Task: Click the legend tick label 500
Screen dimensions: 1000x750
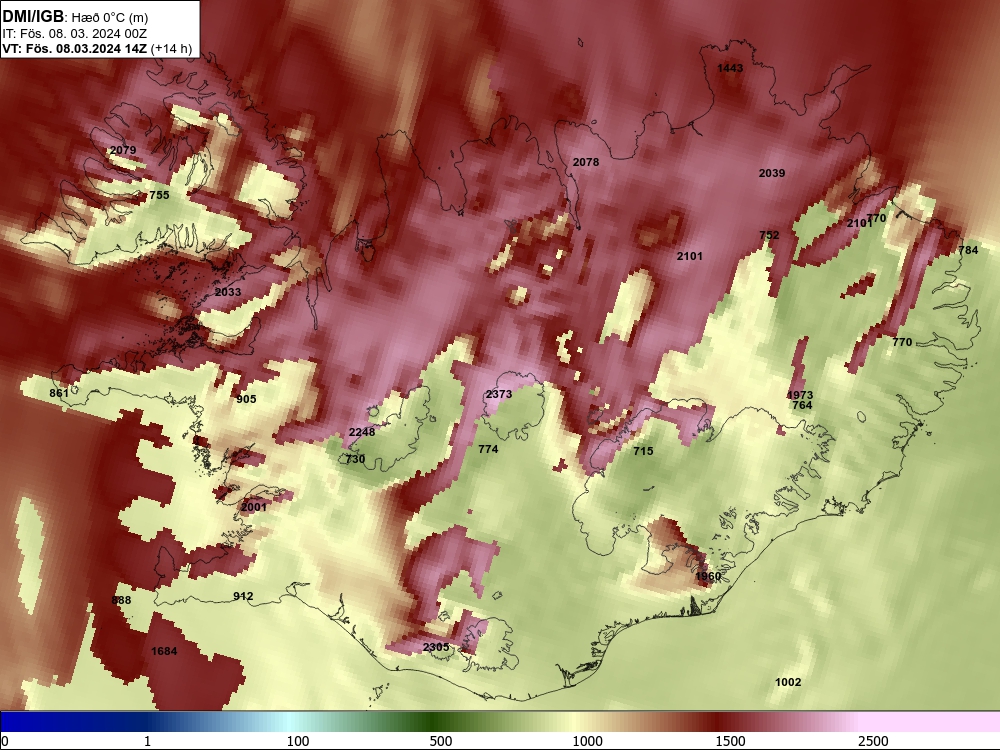Action: pos(441,741)
